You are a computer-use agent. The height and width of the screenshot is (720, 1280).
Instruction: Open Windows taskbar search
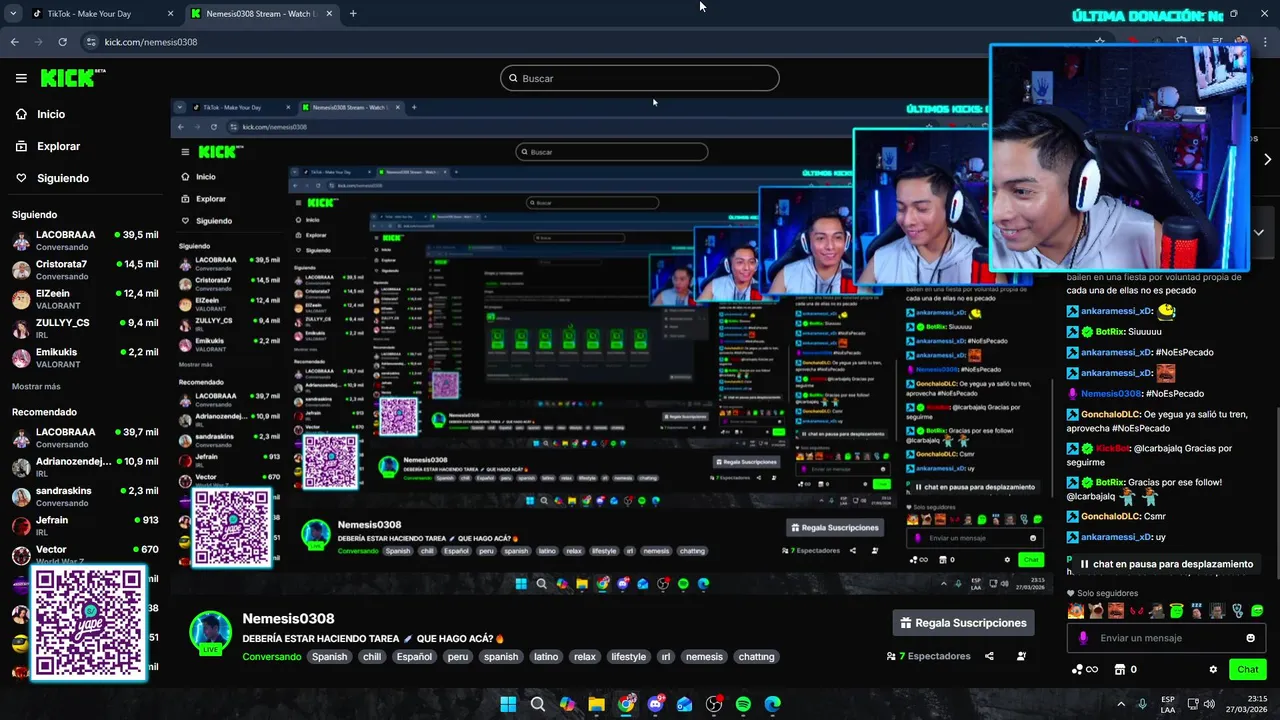click(x=538, y=704)
